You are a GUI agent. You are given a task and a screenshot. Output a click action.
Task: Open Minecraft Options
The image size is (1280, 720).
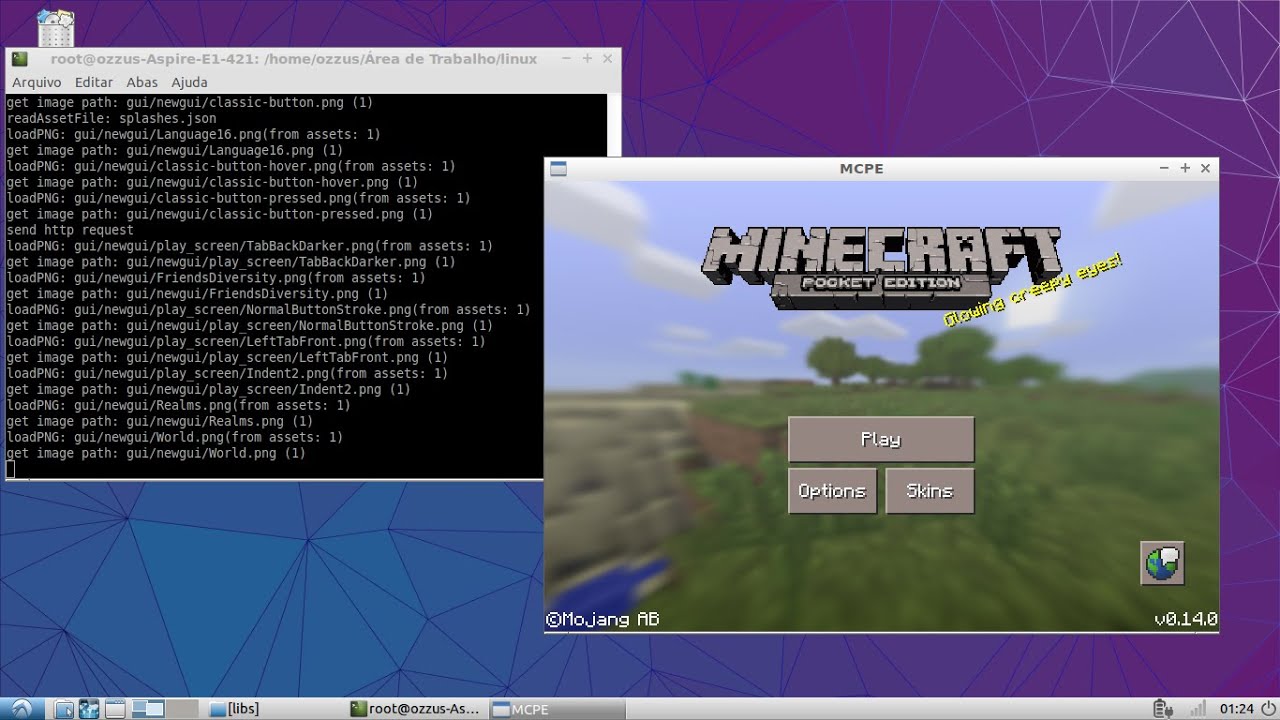(x=832, y=491)
